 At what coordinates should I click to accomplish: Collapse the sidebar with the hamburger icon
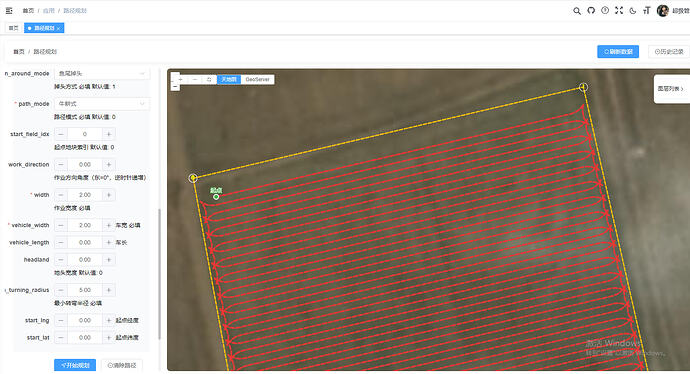point(9,11)
